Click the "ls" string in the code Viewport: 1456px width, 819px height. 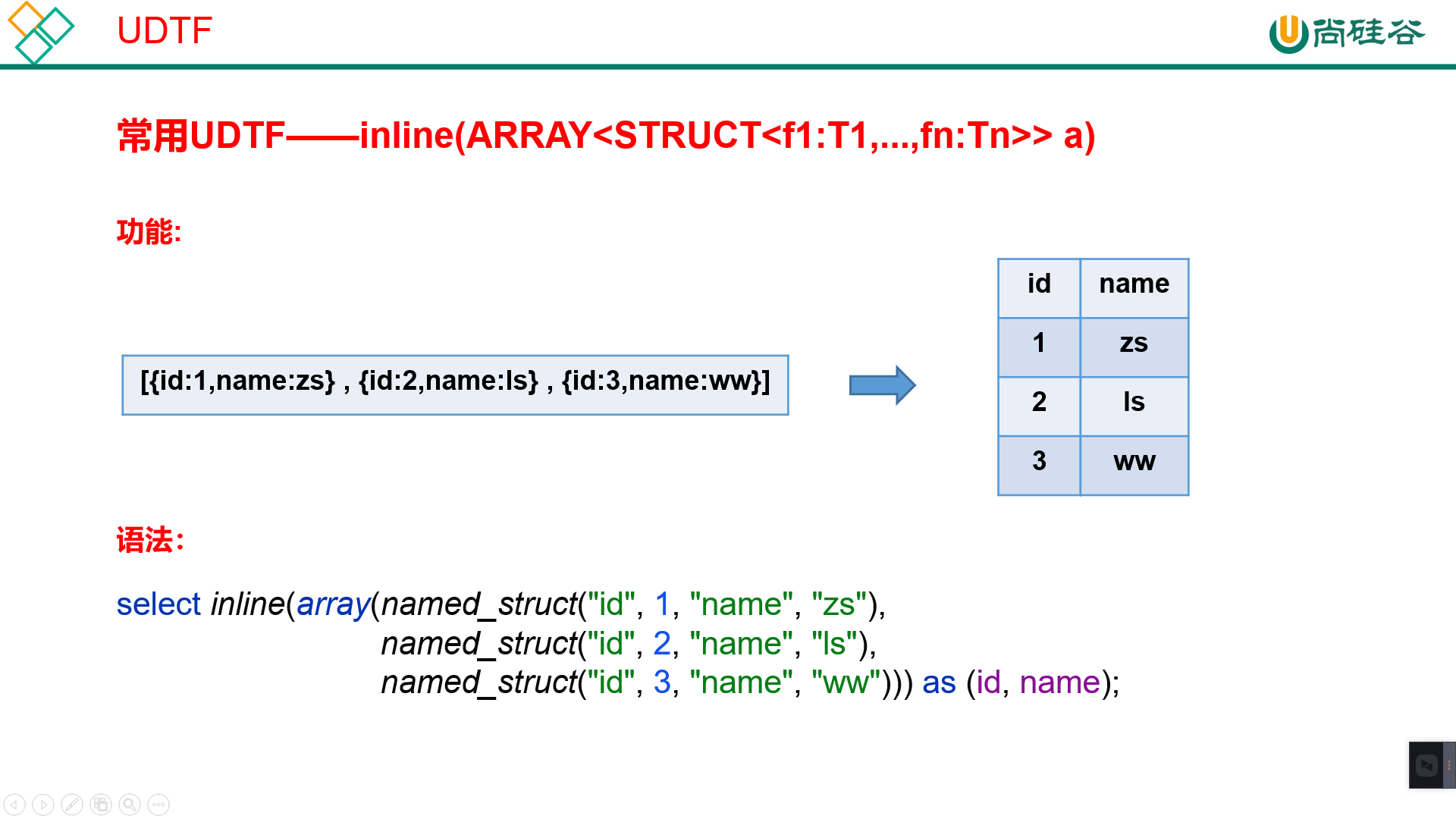pos(835,644)
